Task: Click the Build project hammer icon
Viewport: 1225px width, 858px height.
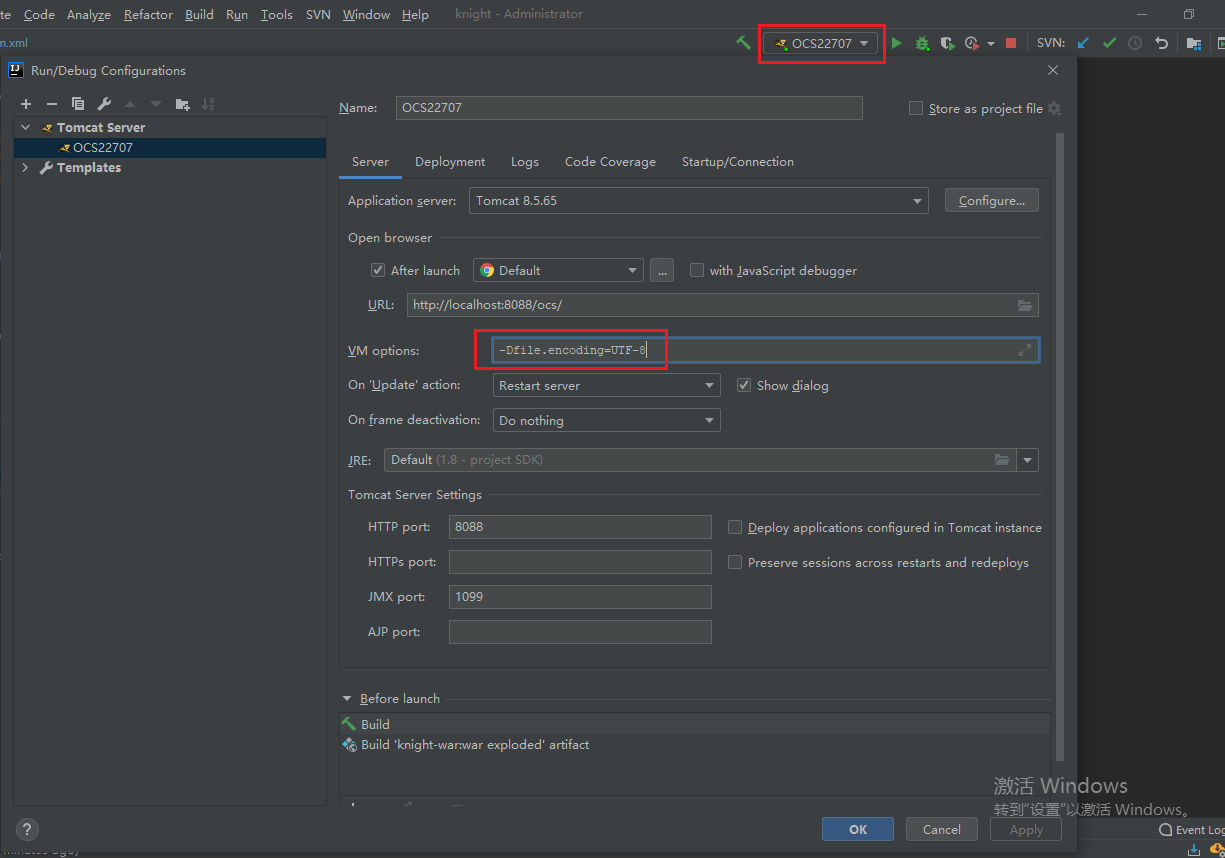Action: [x=743, y=43]
